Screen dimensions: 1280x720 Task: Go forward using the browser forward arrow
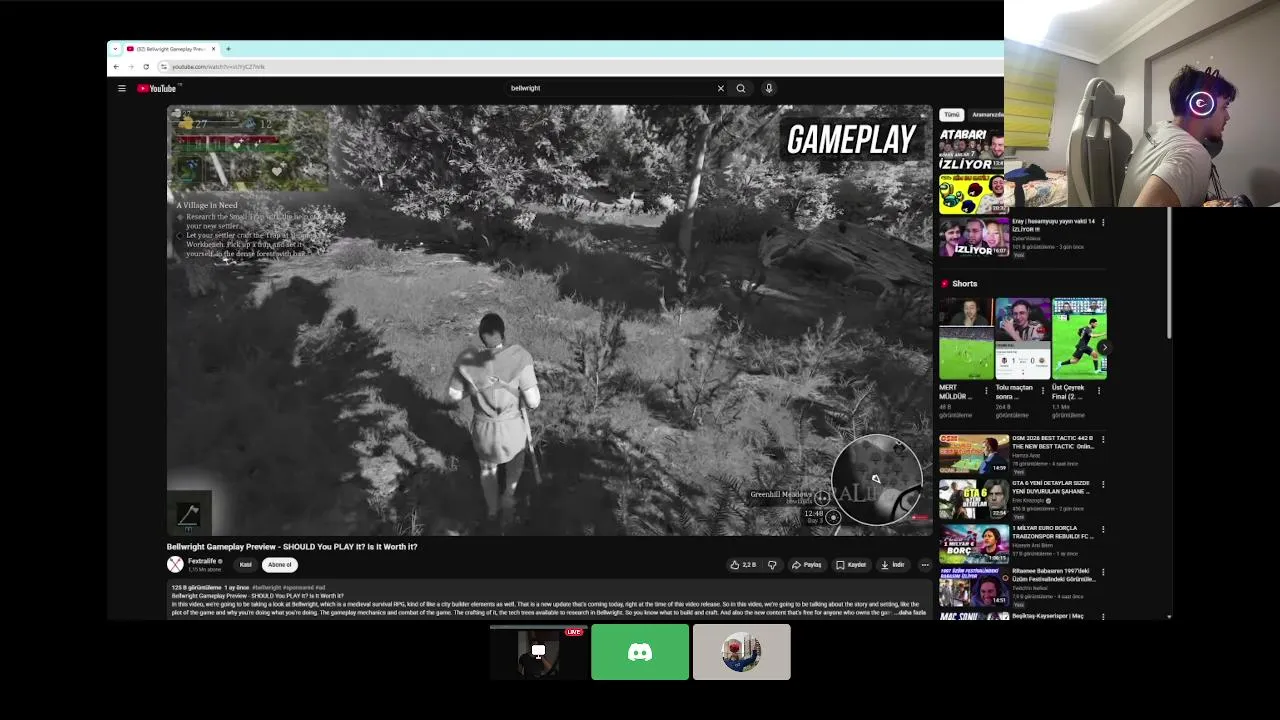[131, 67]
